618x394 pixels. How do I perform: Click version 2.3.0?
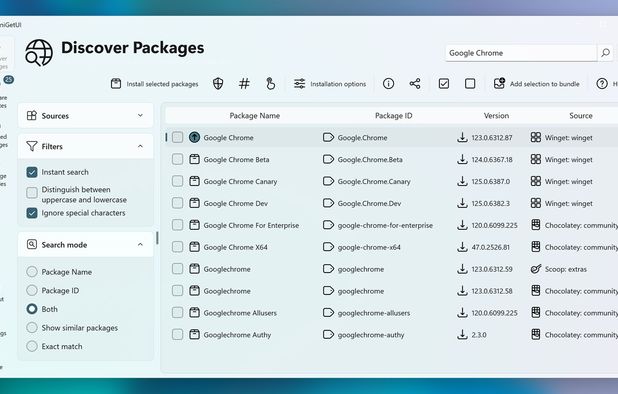tap(479, 335)
